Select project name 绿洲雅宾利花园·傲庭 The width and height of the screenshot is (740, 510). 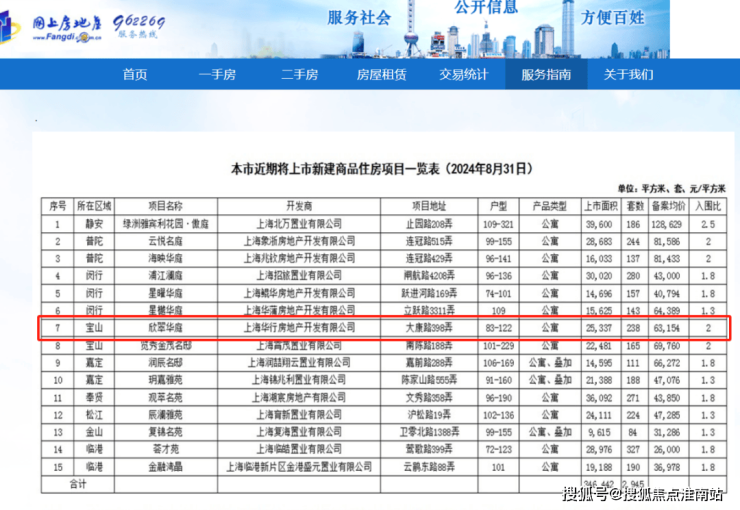pos(166,224)
